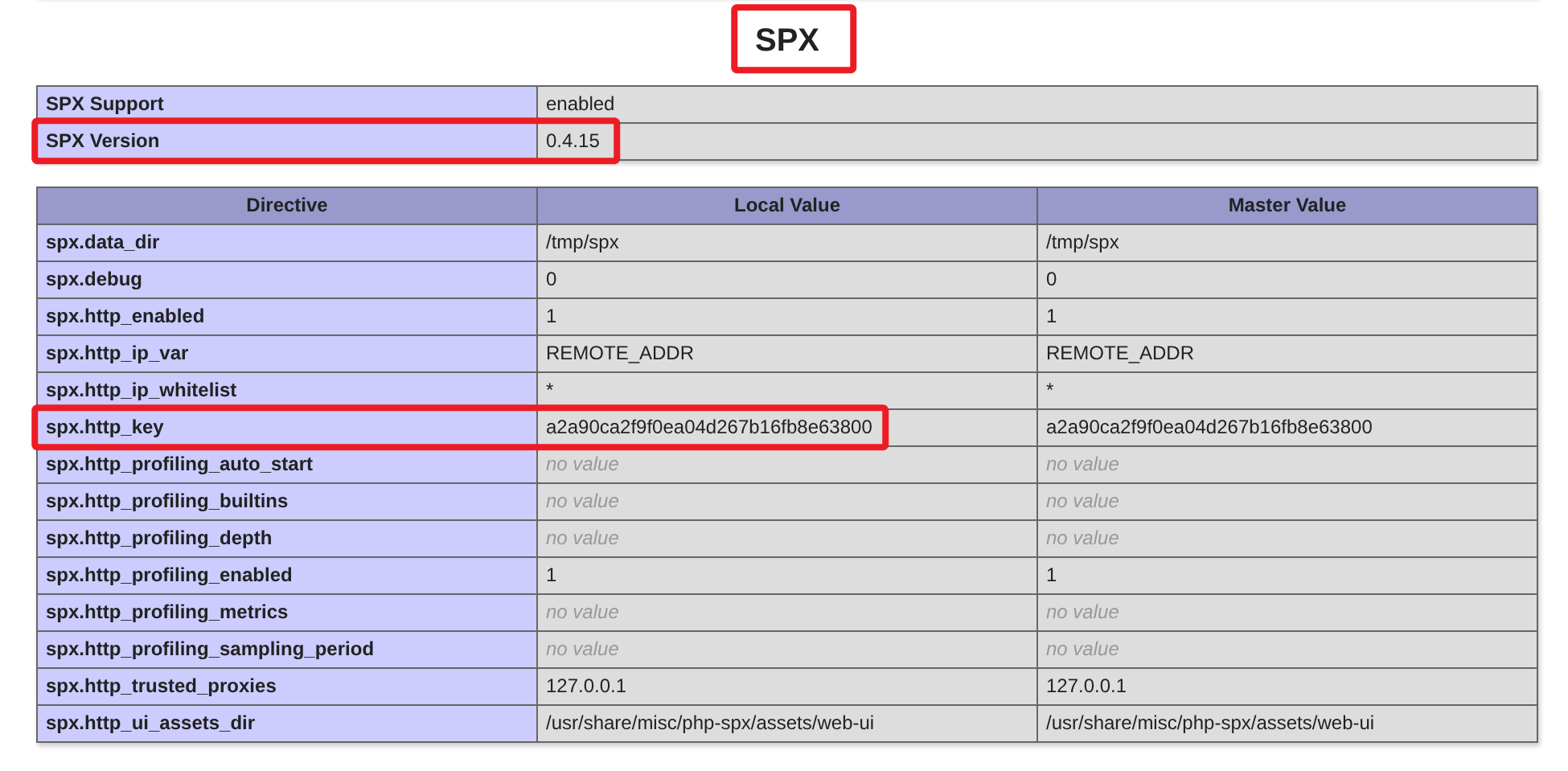Click the spx.http_profiling_enabled directive label
The image size is (1568, 771).
[x=168, y=575]
